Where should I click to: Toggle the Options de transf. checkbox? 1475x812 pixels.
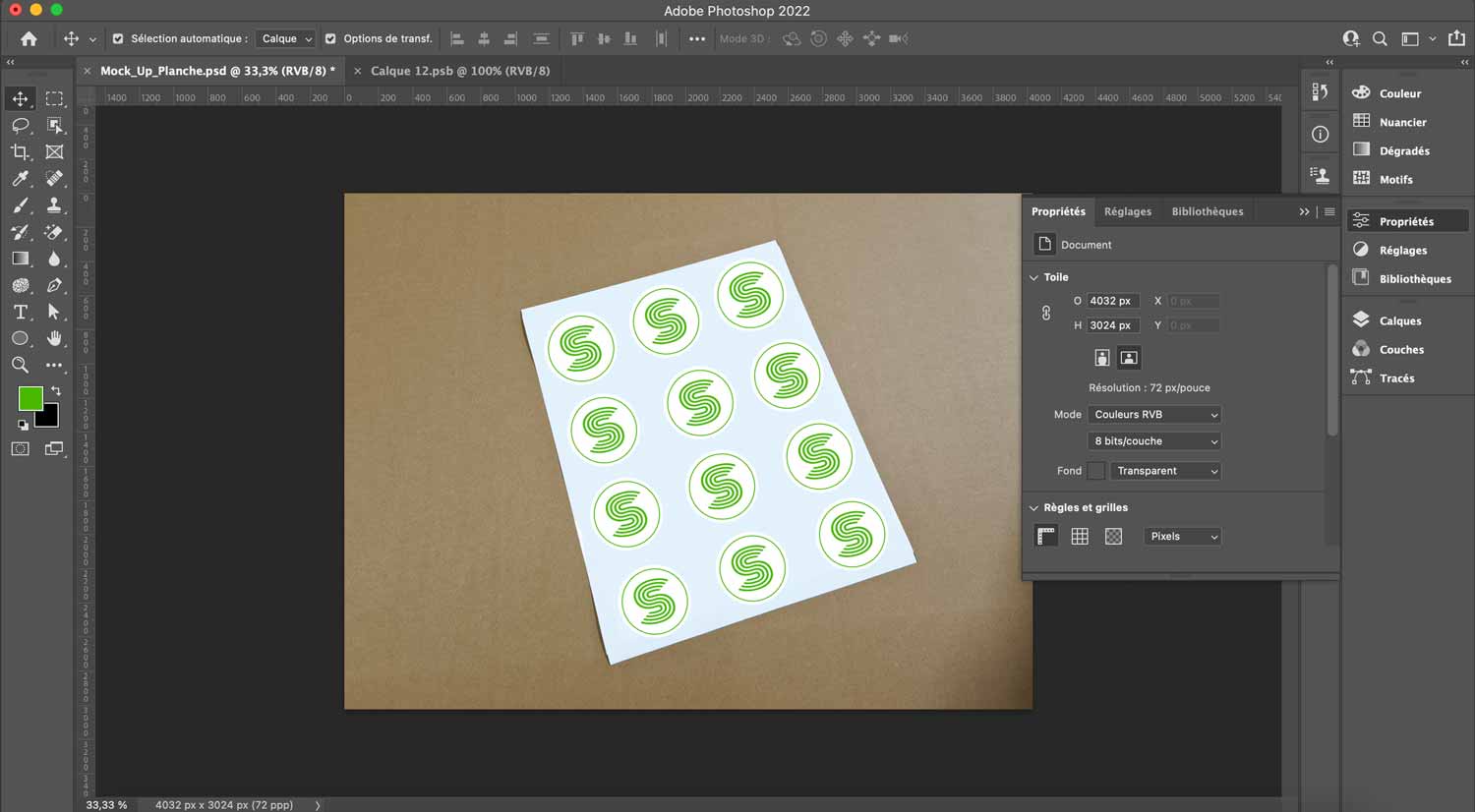point(330,38)
